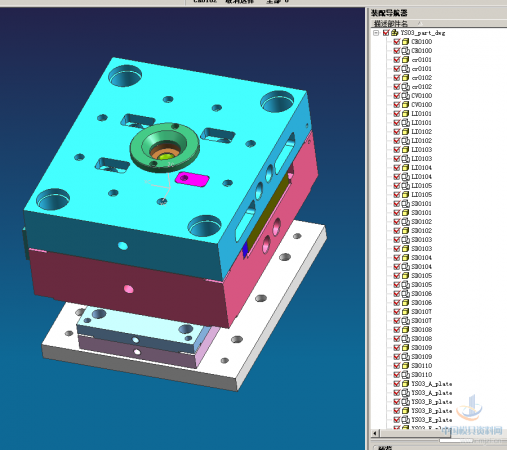Uncheck the yellow solid cr0102 entry's checkbox
Screen dimensions: 507x450
coord(397,78)
